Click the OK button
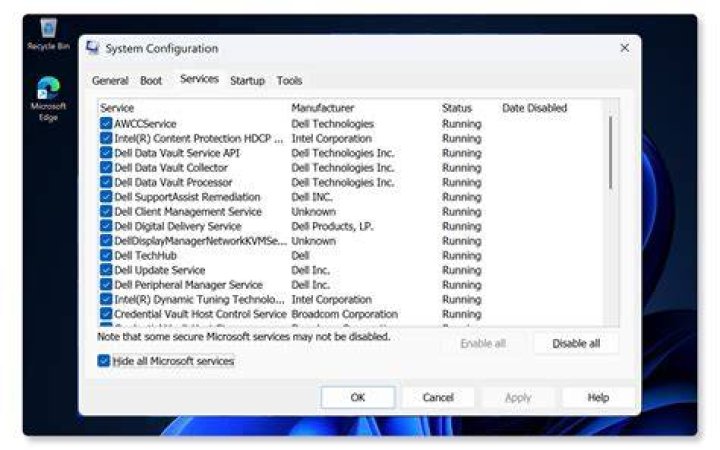 tap(358, 398)
